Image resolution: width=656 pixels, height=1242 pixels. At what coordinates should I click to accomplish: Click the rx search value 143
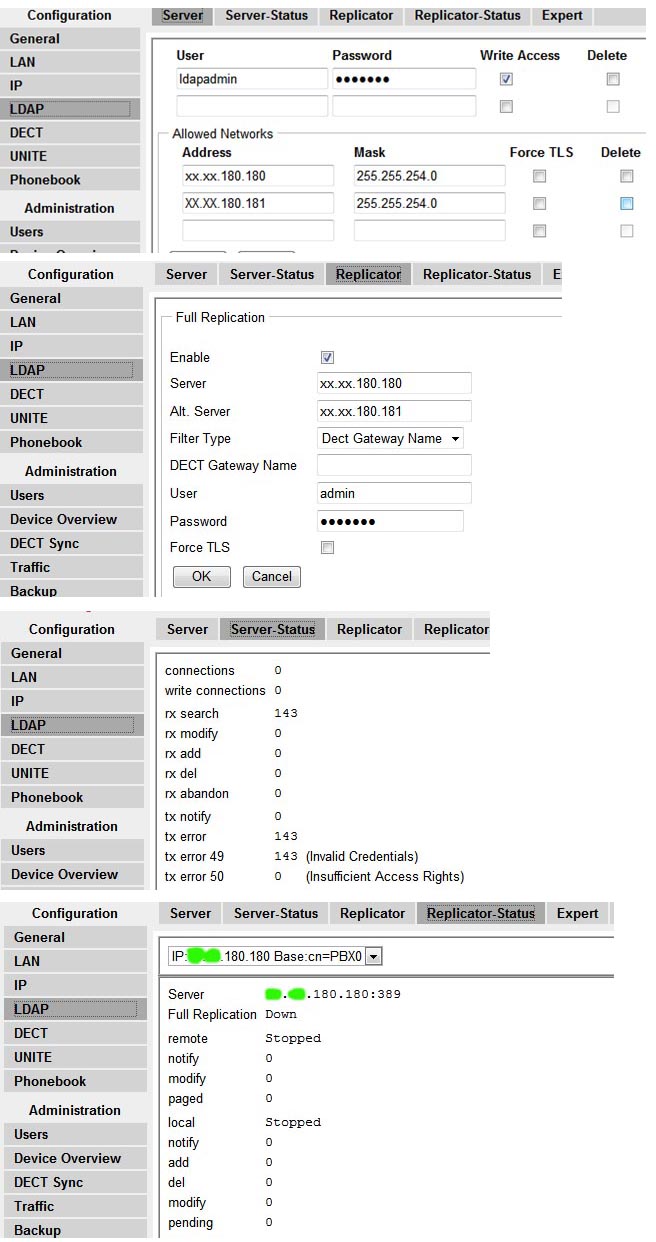click(286, 713)
